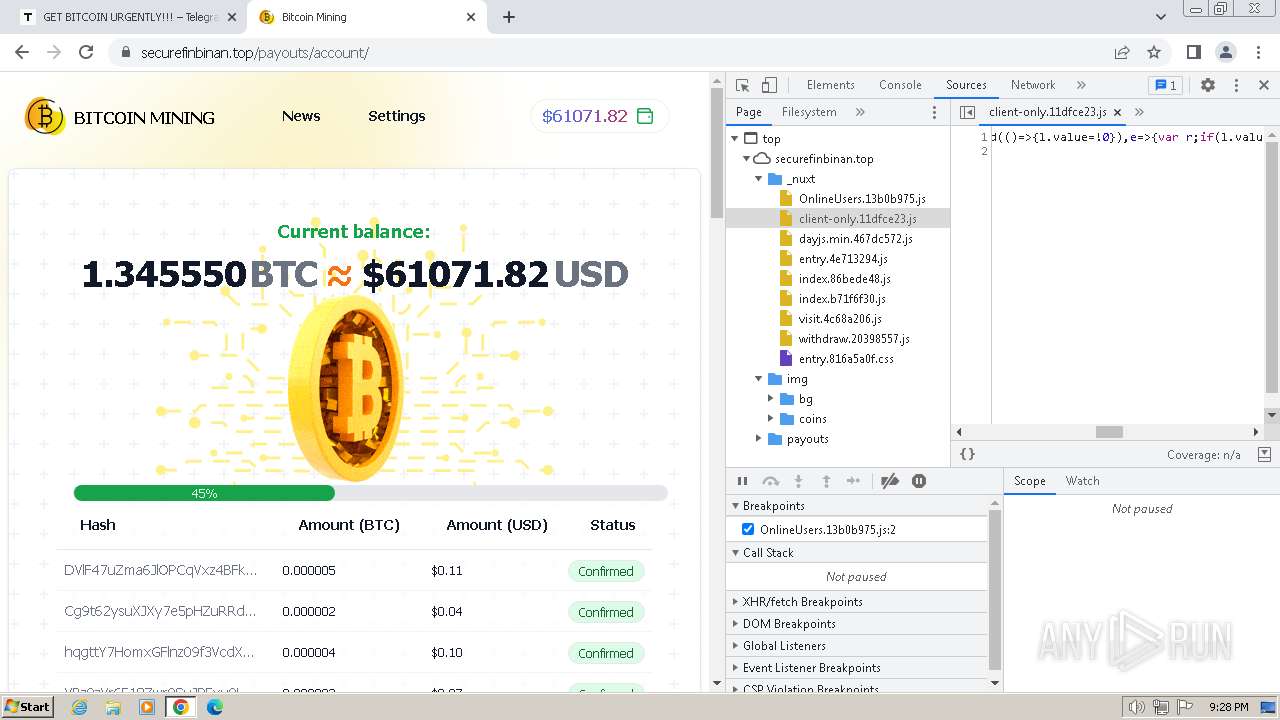The image size is (1280, 720).
Task: Click the step over function call icon
Action: pos(770,481)
